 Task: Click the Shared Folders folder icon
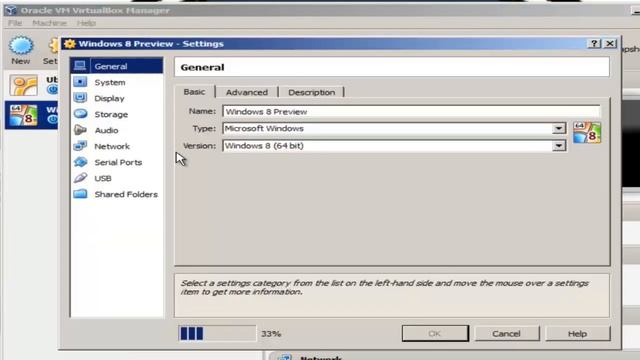(80, 194)
